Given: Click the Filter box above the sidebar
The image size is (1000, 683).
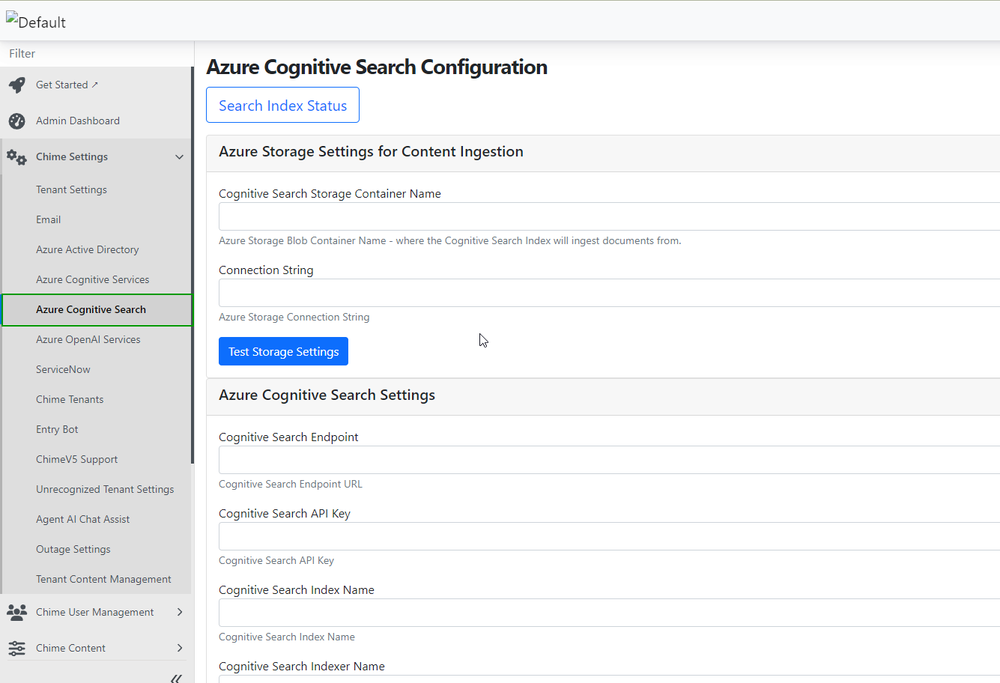Looking at the screenshot, I should point(97,53).
